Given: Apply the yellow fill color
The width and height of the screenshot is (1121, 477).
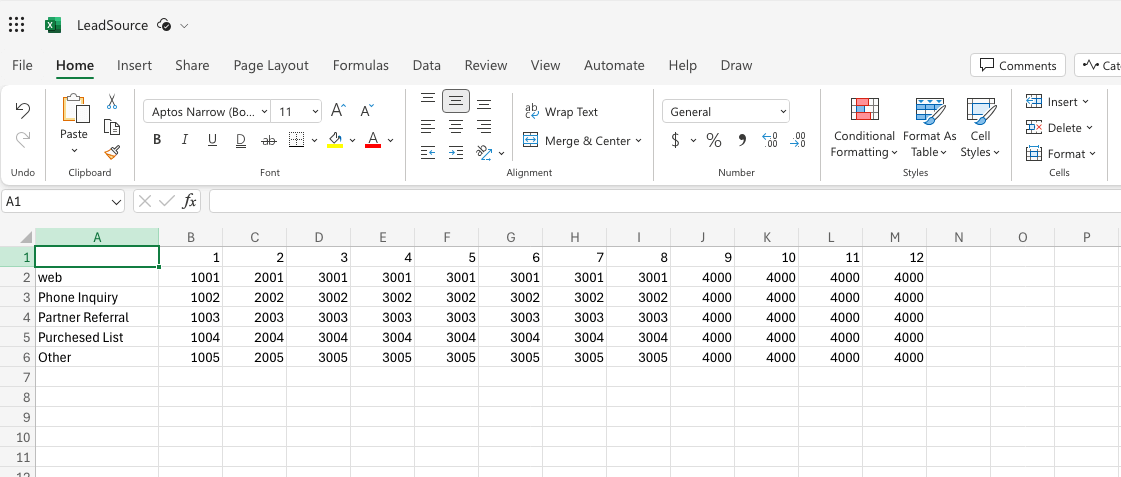Looking at the screenshot, I should [335, 140].
